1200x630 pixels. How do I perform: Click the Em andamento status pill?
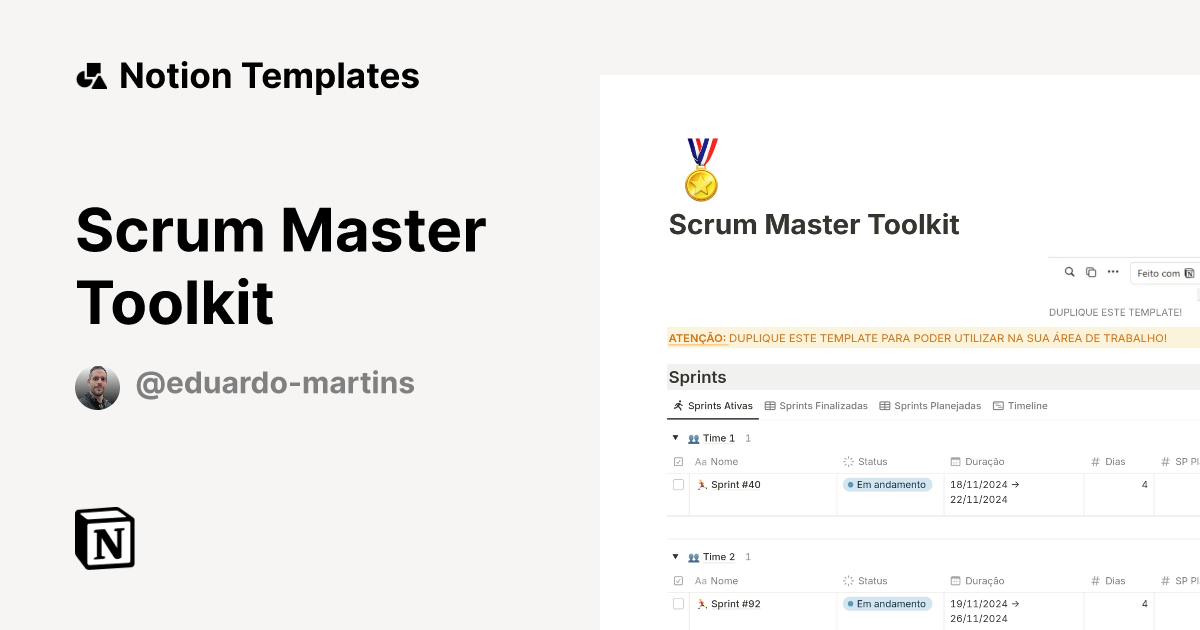click(888, 484)
